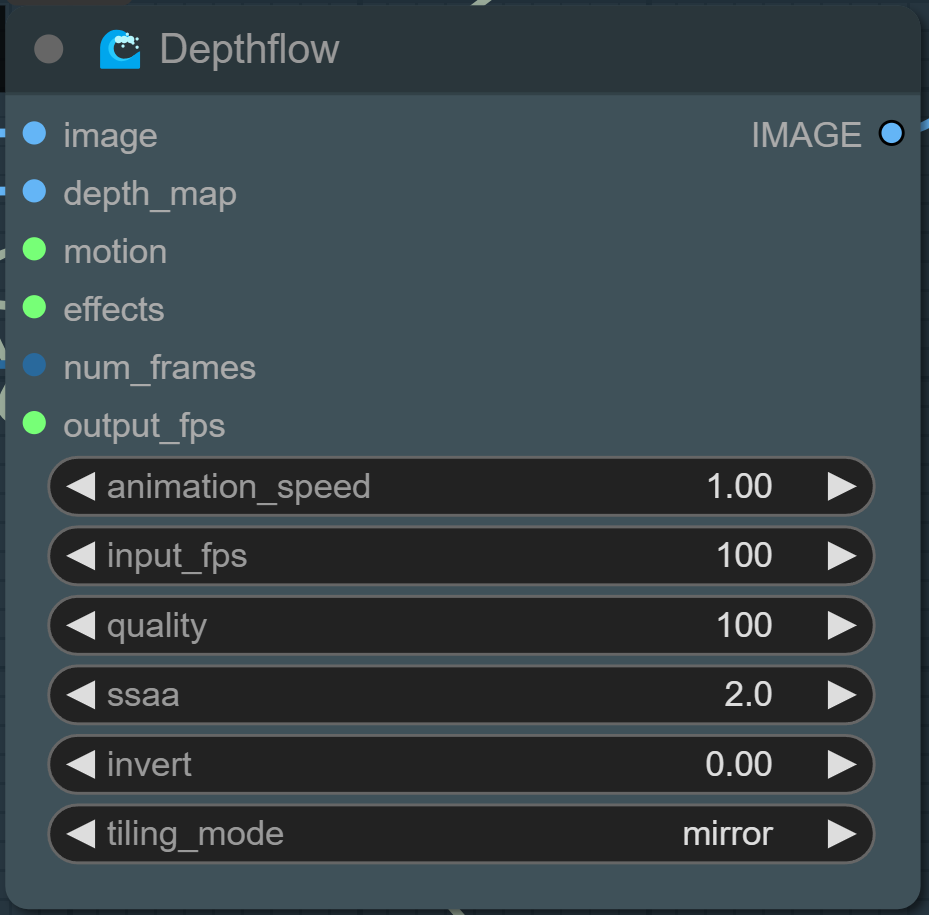
Task: Select the num_frames input socket
Action: [x=34, y=365]
